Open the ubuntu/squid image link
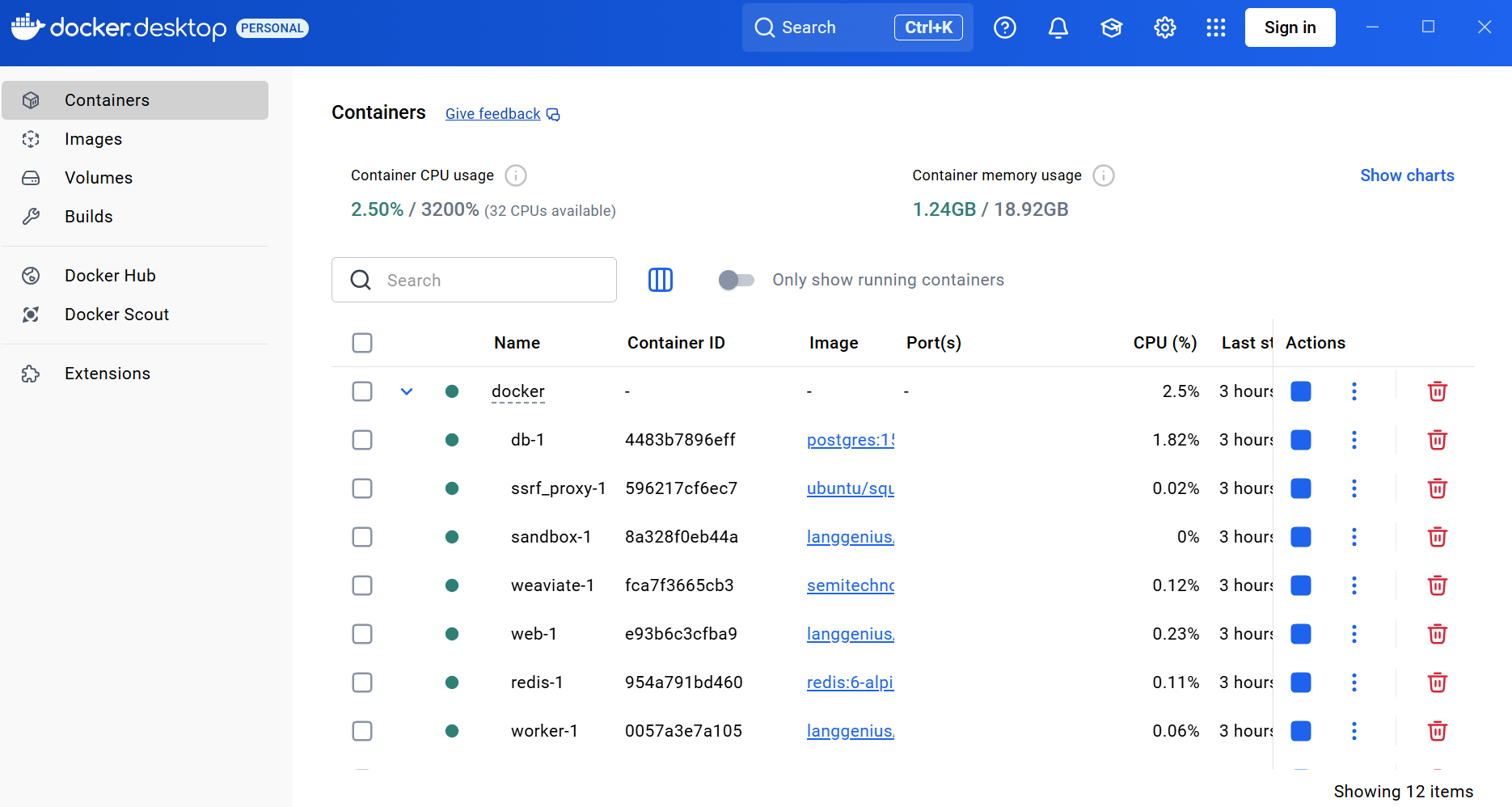This screenshot has height=807, width=1512. pyautogui.click(x=851, y=488)
